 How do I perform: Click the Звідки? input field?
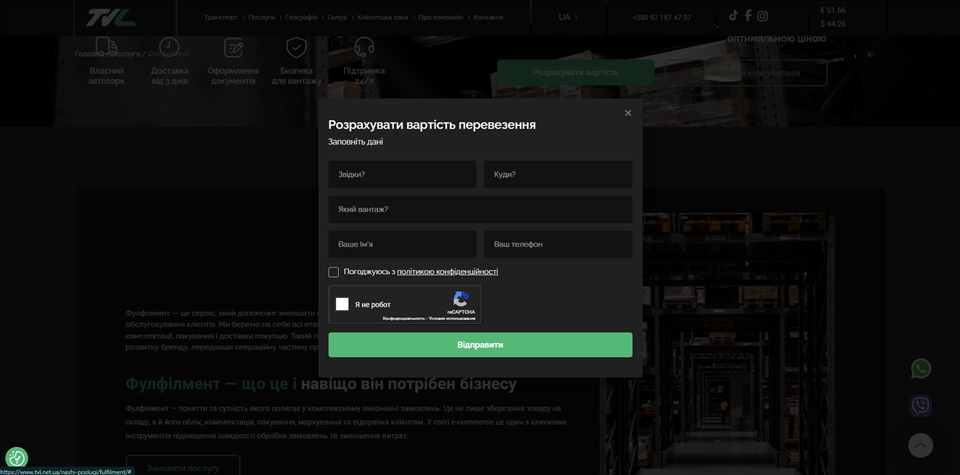(402, 174)
